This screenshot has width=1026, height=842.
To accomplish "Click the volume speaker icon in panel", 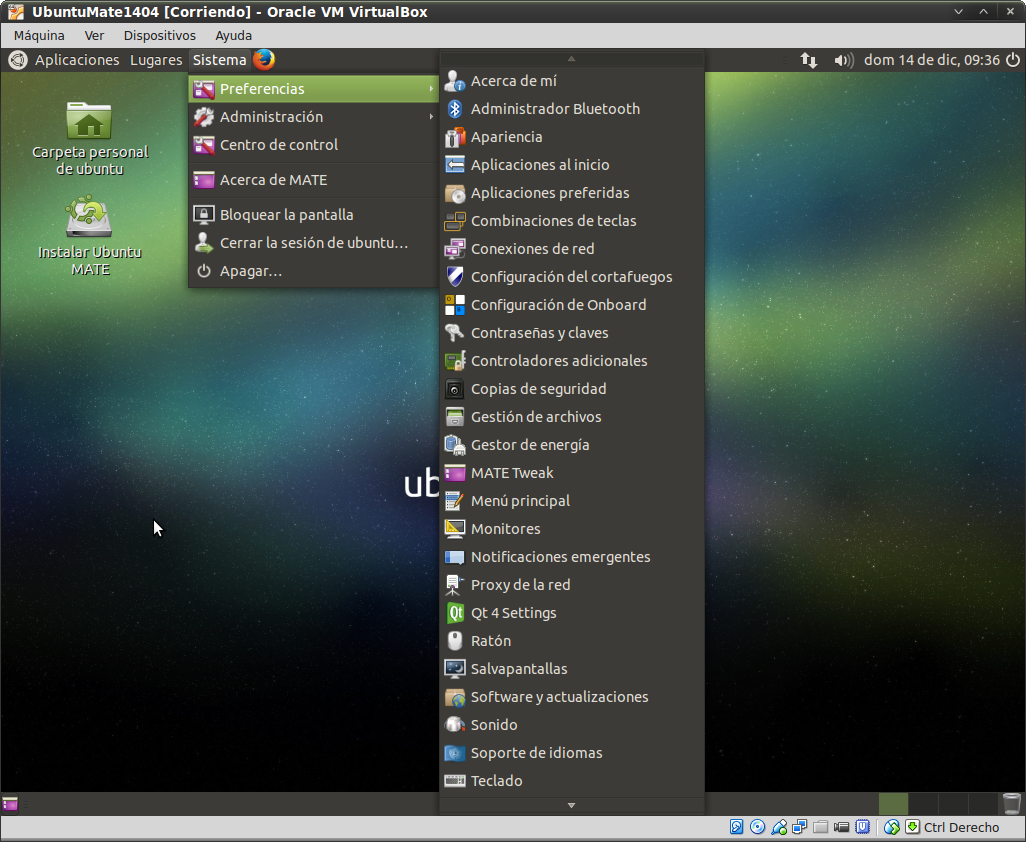I will tap(843, 60).
